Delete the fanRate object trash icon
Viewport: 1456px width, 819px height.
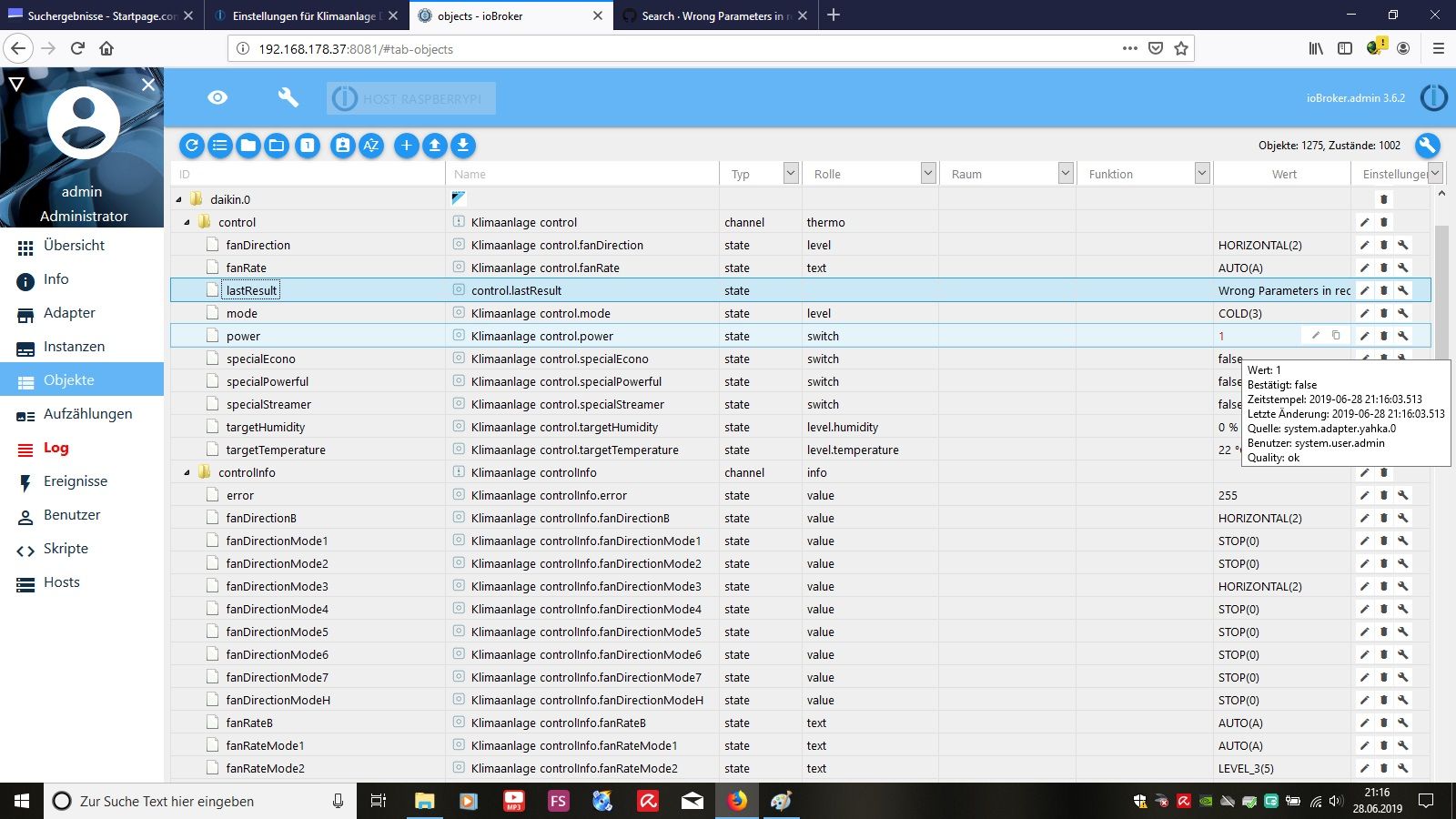[x=1384, y=268]
